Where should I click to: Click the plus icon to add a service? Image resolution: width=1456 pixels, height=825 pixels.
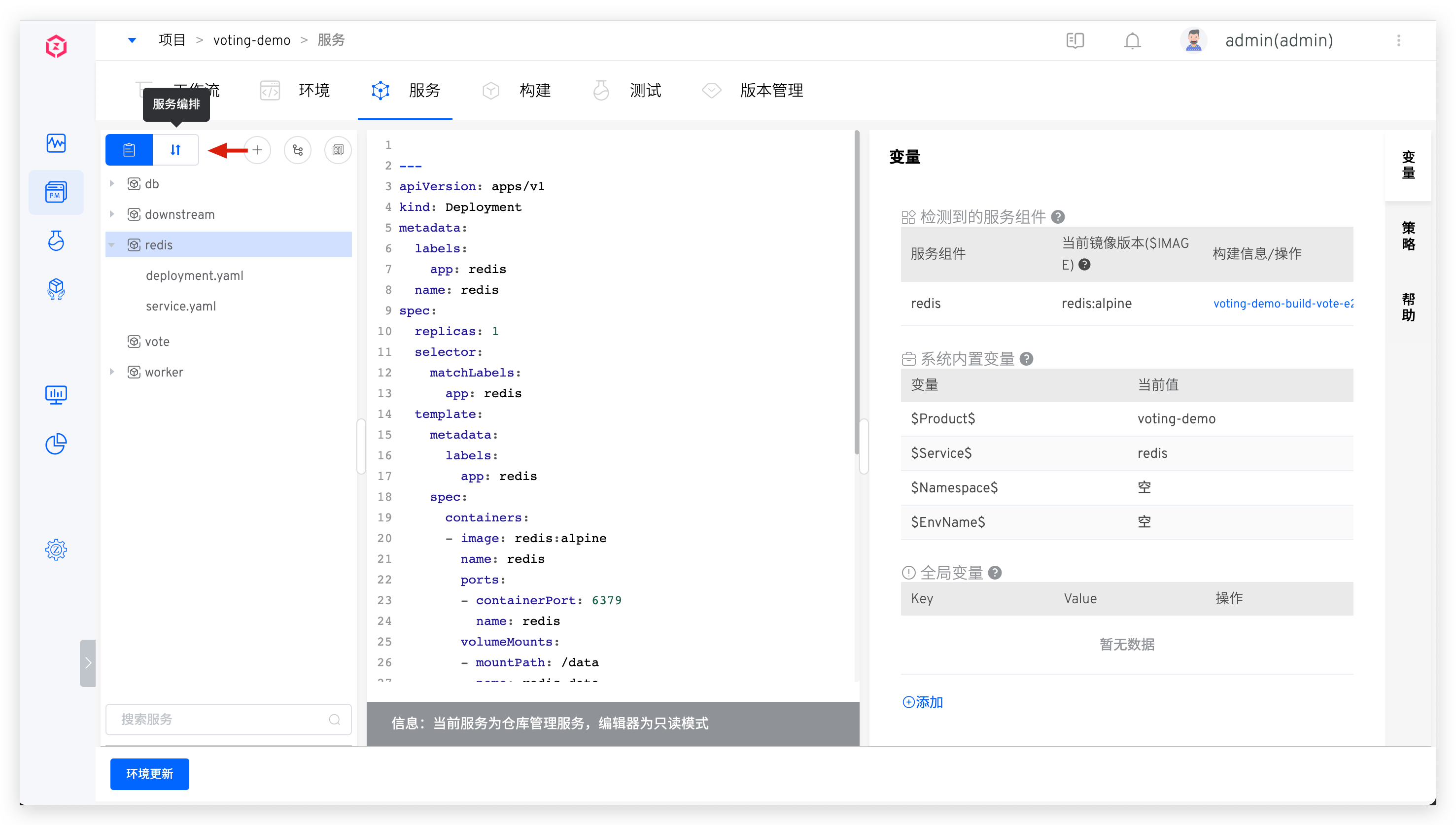tap(258, 150)
